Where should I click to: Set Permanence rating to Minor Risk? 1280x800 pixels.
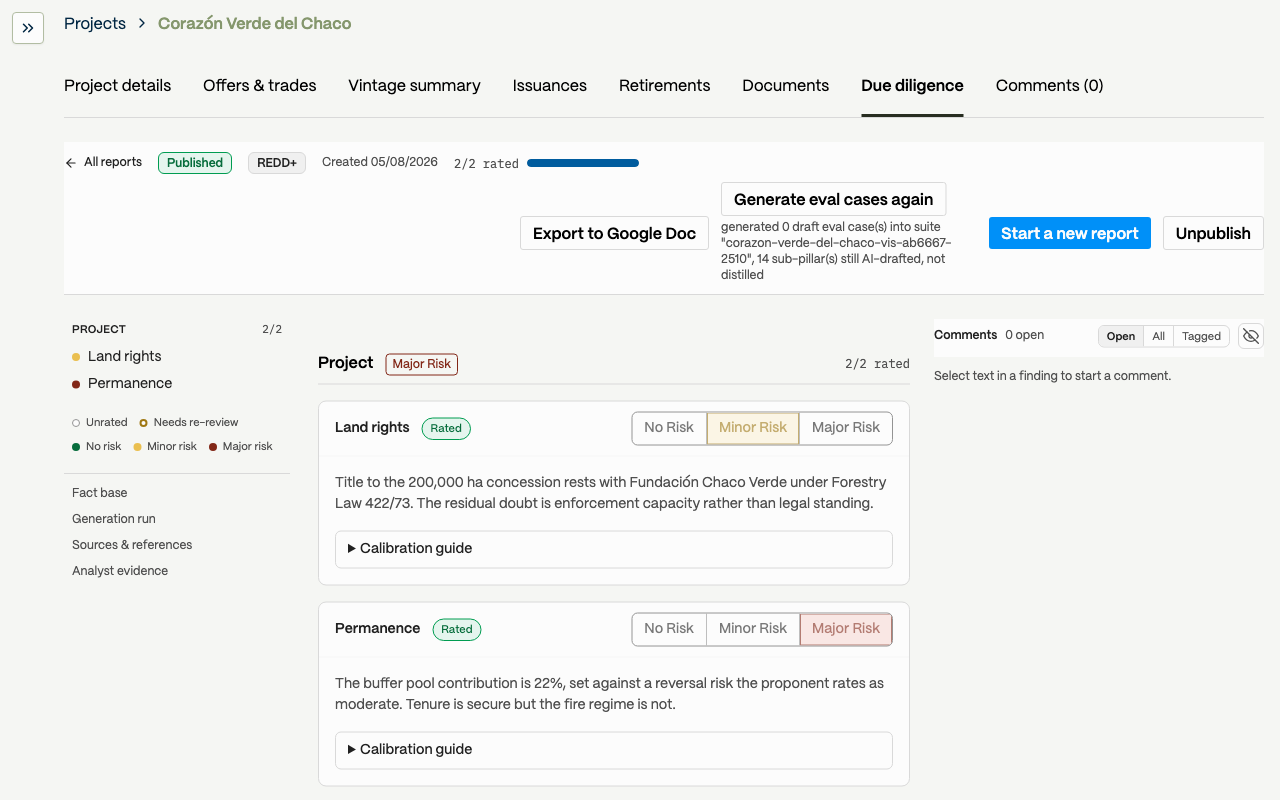coord(753,629)
